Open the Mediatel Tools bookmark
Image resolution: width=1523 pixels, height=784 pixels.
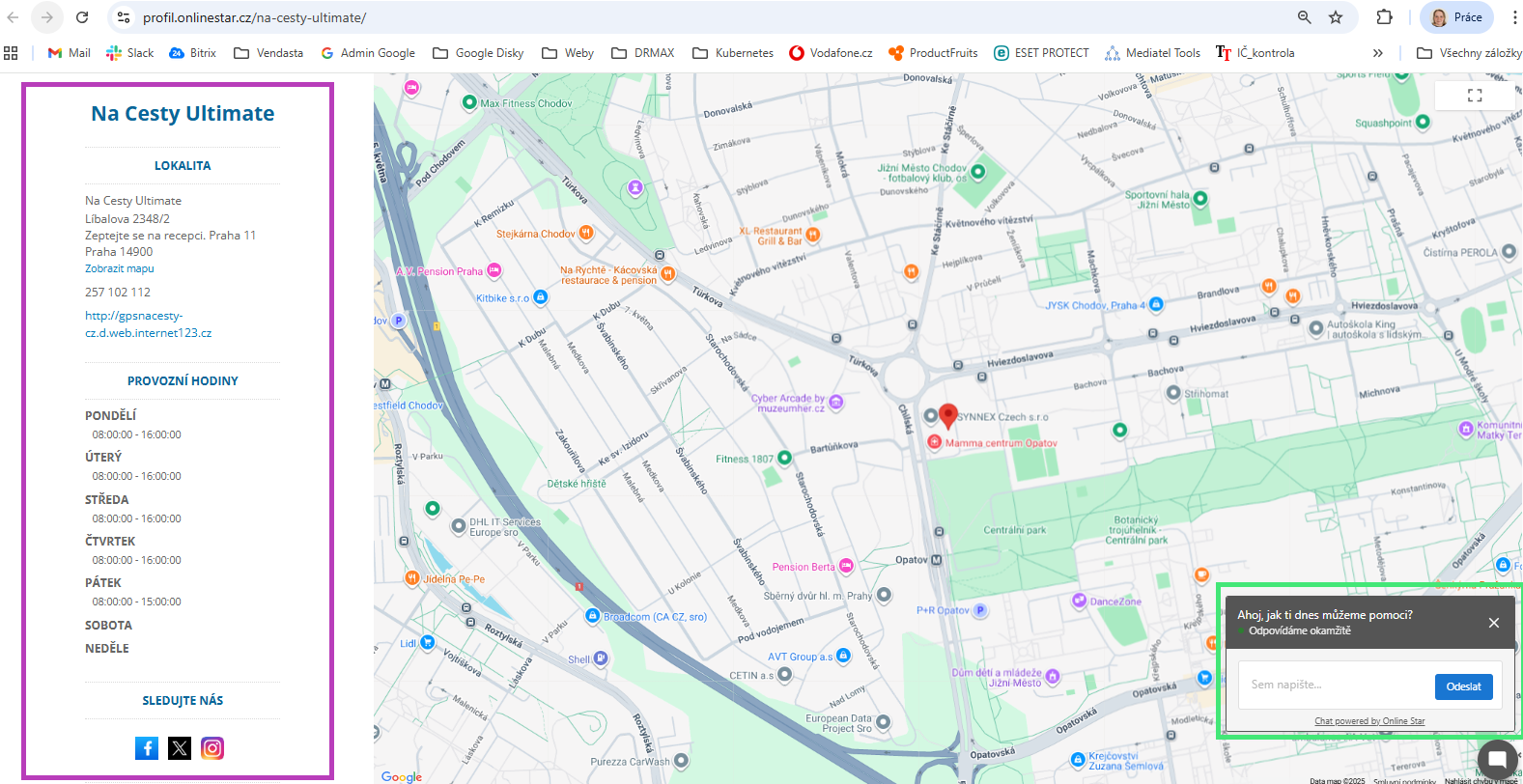pyautogui.click(x=1153, y=53)
